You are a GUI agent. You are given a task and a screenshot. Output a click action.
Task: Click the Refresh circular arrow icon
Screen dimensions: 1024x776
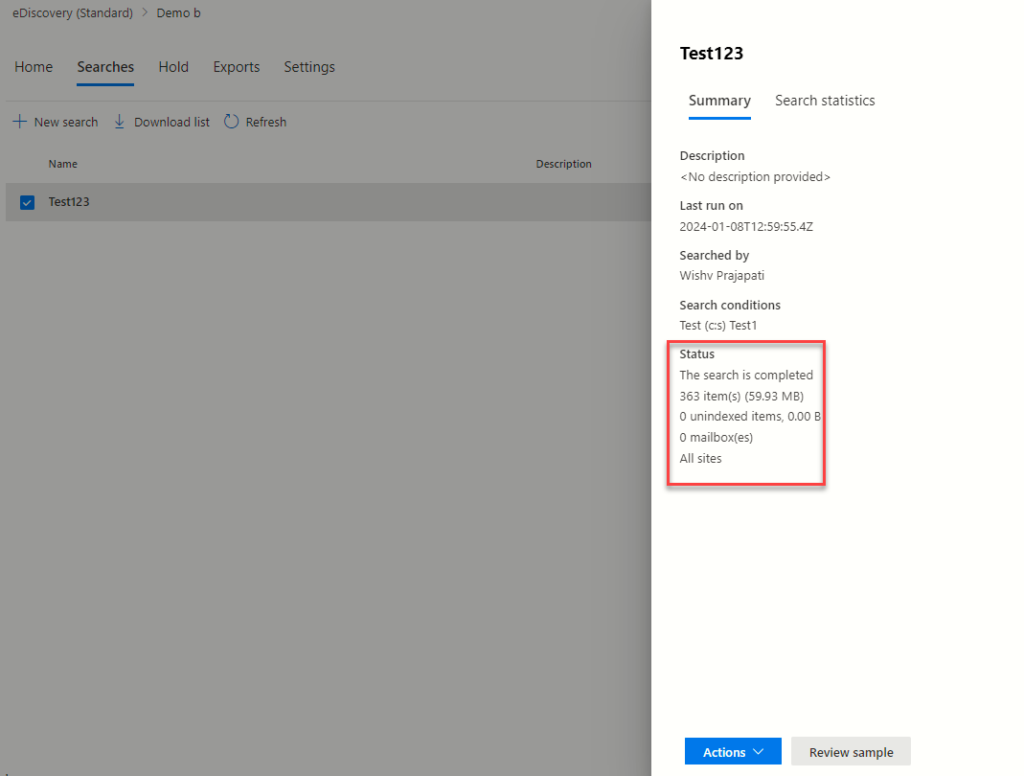pyautogui.click(x=231, y=121)
